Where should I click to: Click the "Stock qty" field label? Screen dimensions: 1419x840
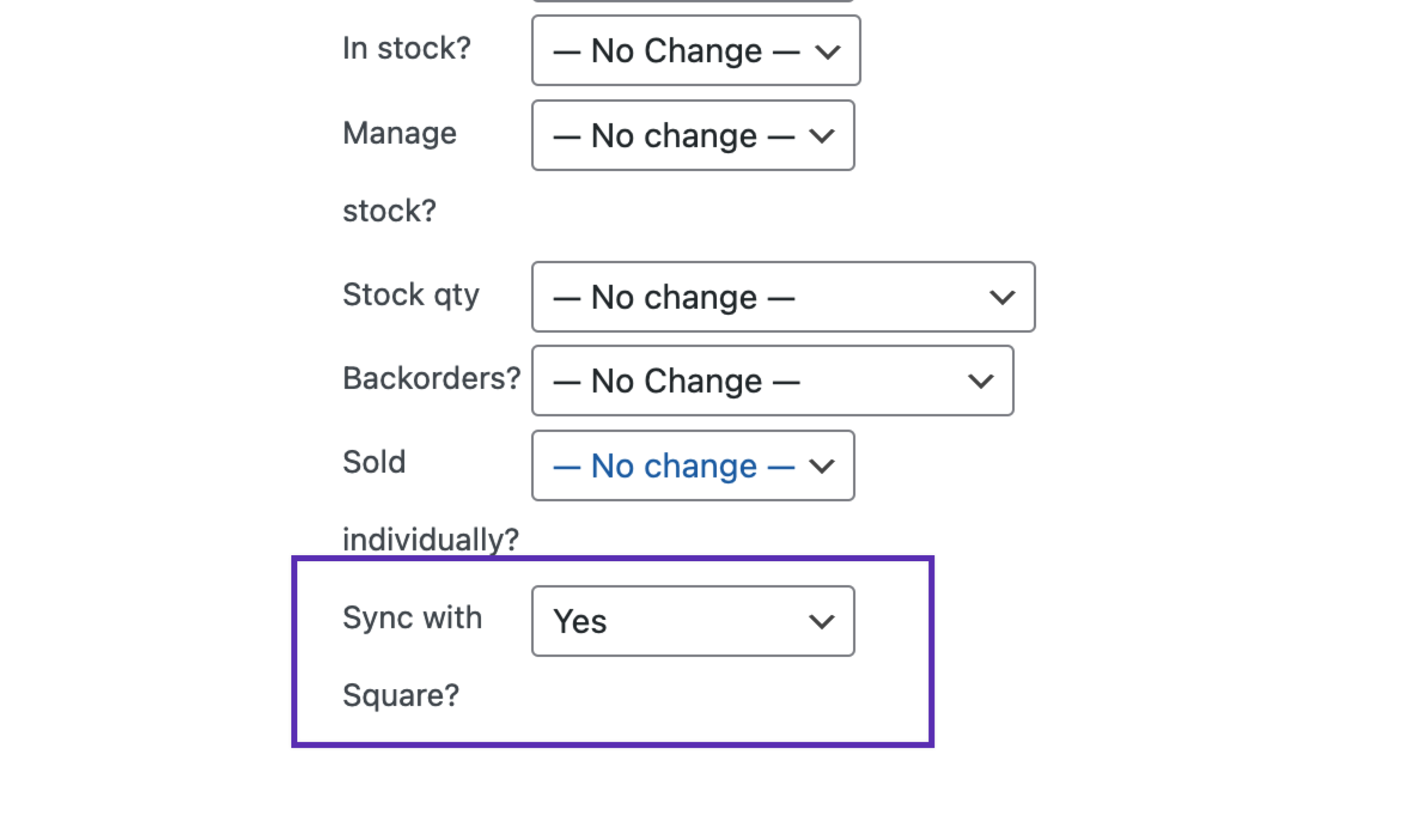(410, 295)
